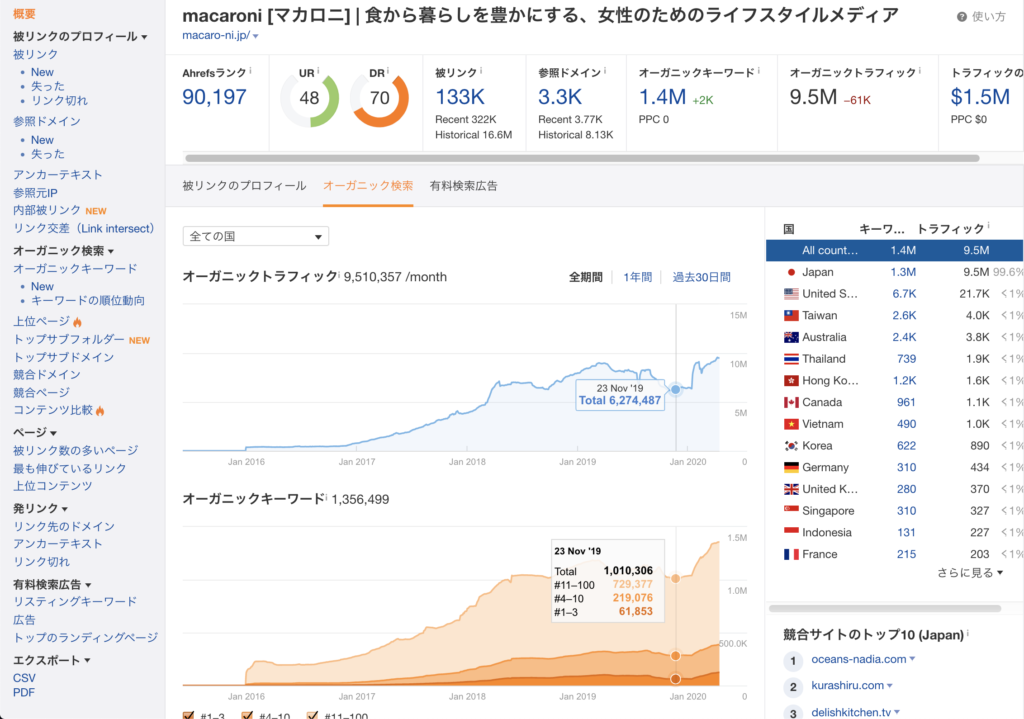Toggle the #4–10 keyword series checkbox

pyautogui.click(x=247, y=715)
